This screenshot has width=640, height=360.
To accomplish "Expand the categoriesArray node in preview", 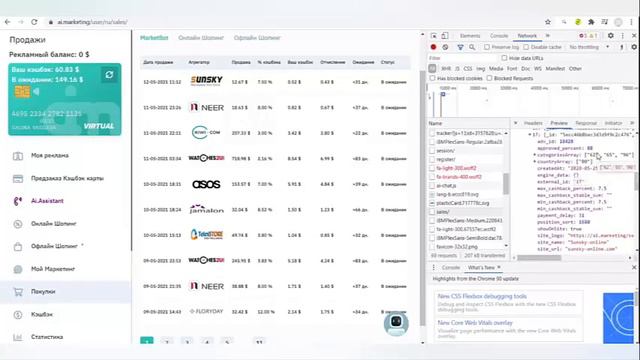I will point(534,155).
